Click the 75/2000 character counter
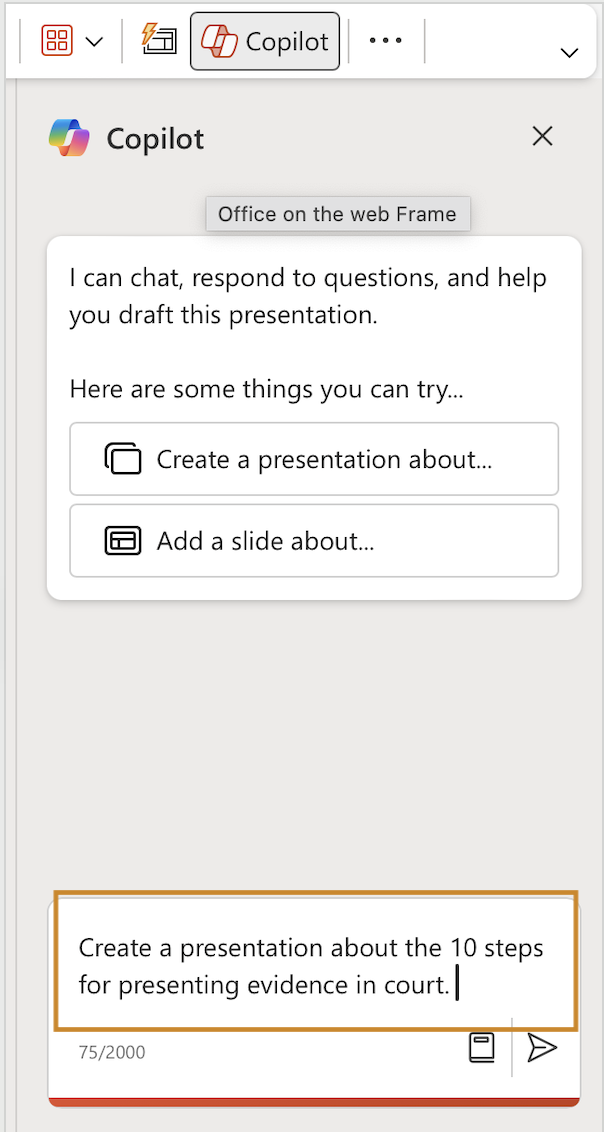The width and height of the screenshot is (604, 1132). pos(112,1053)
